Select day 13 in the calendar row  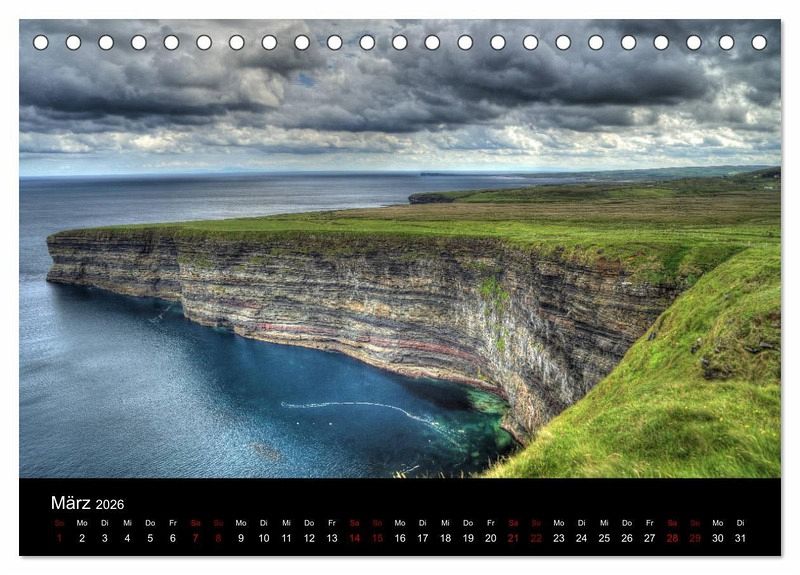pos(332,538)
